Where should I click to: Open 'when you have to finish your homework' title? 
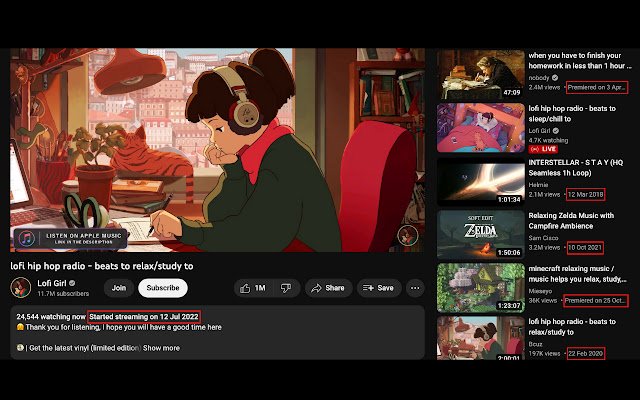point(580,60)
